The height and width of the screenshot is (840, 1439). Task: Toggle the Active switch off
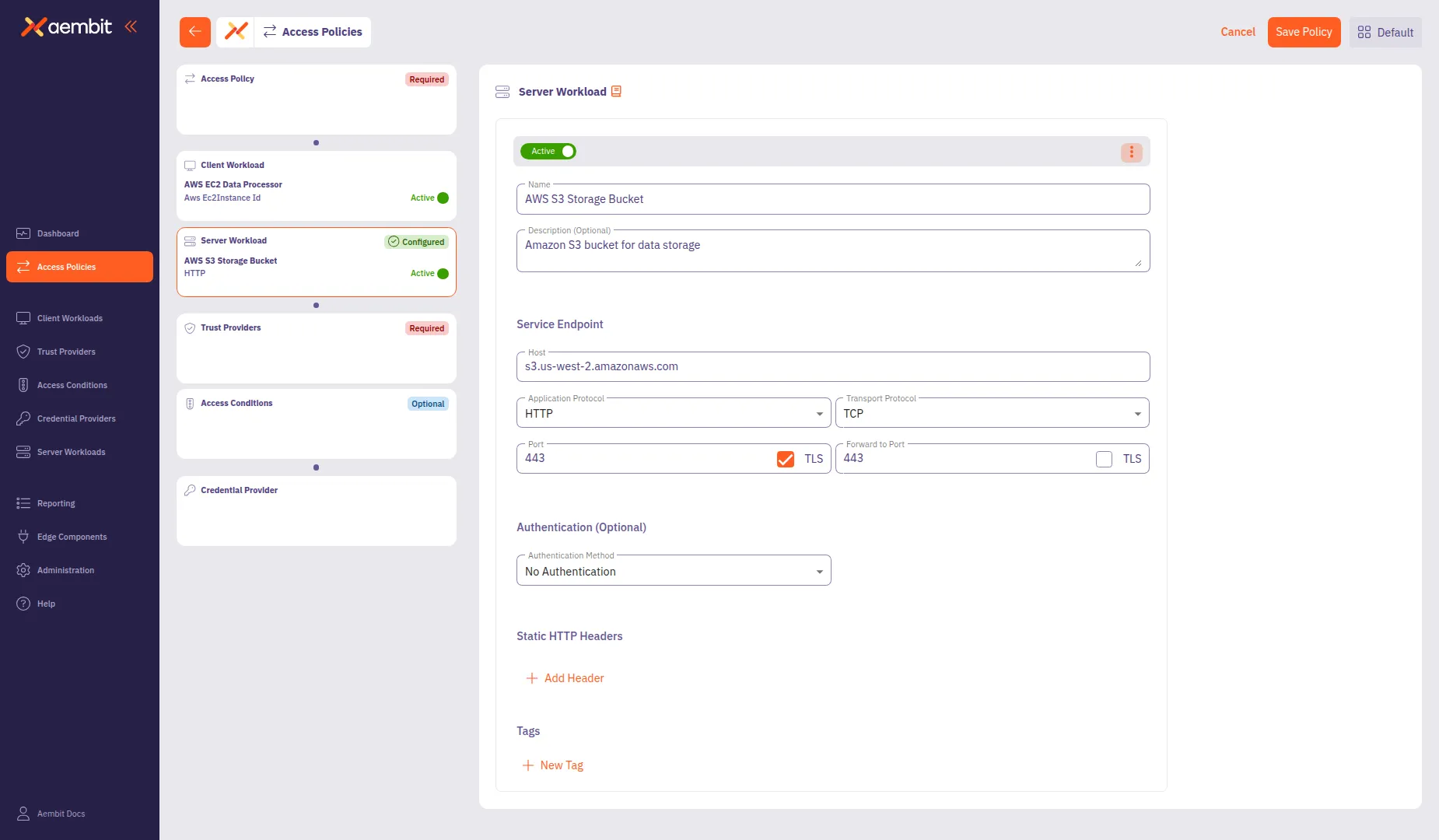[549, 152]
